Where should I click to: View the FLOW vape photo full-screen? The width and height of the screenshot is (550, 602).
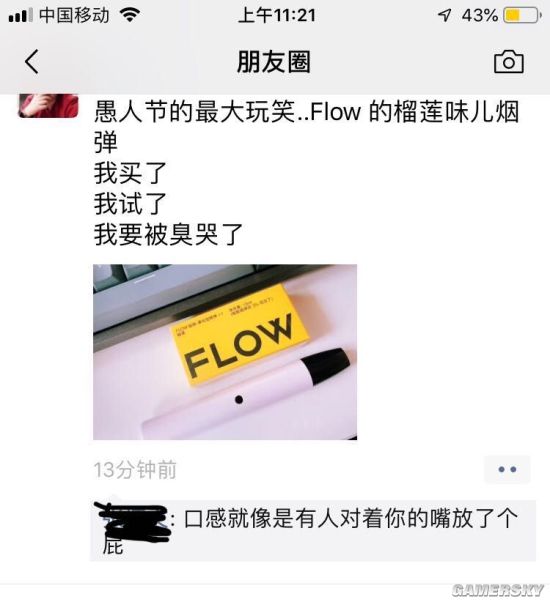pos(225,352)
